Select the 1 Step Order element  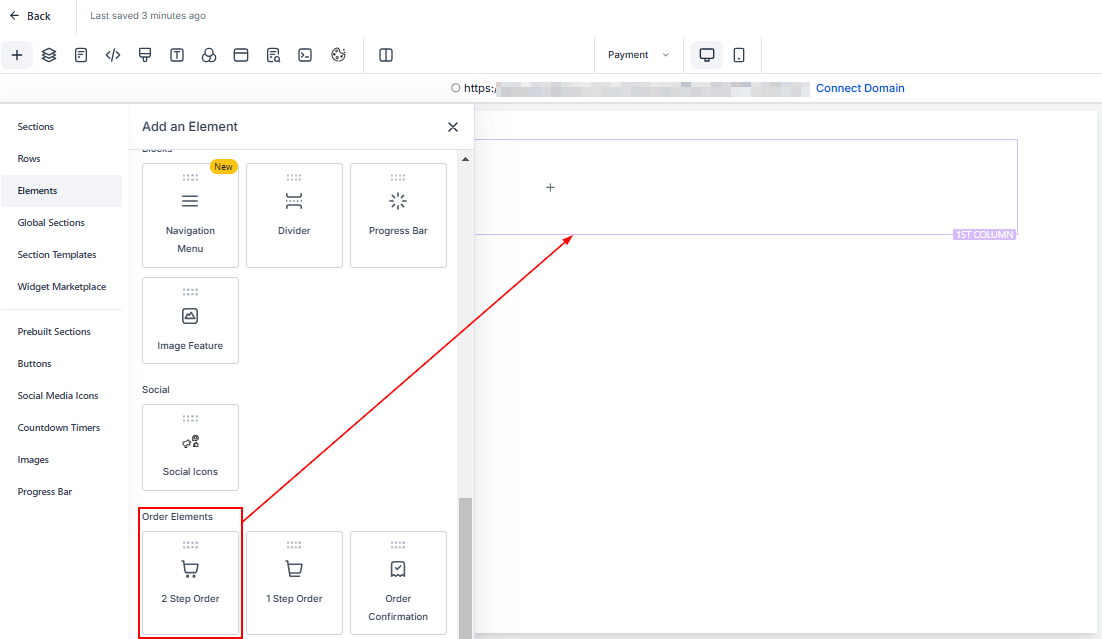pyautogui.click(x=294, y=583)
